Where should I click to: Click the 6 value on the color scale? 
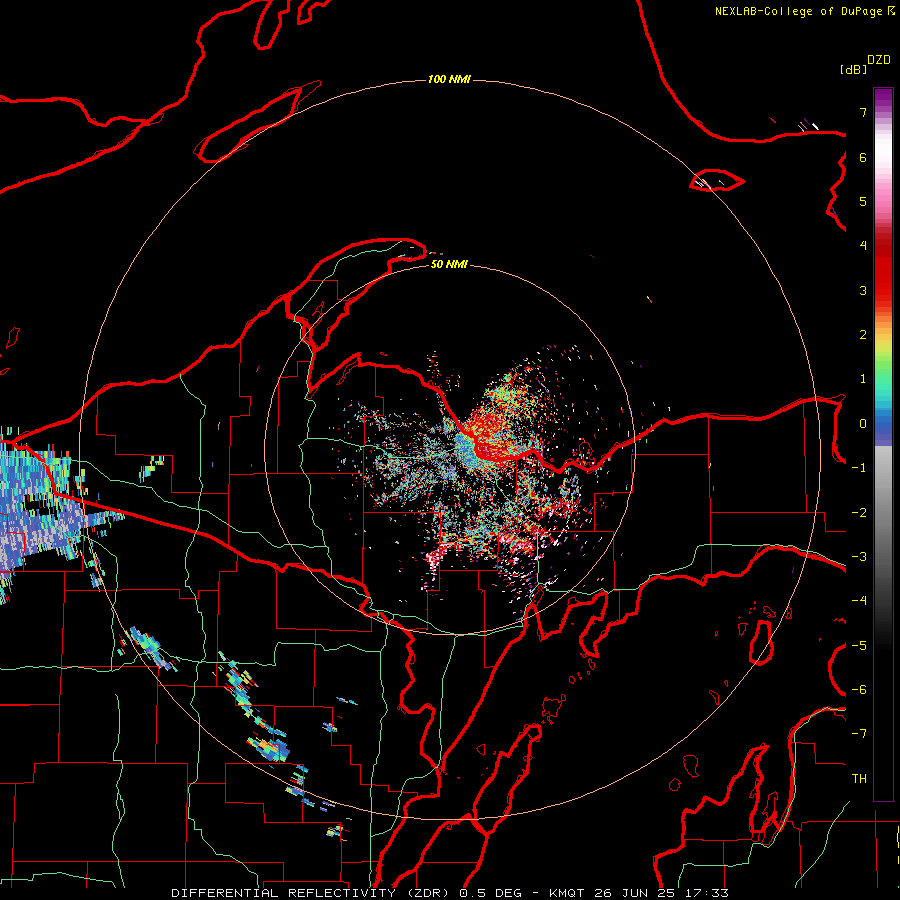click(863, 157)
